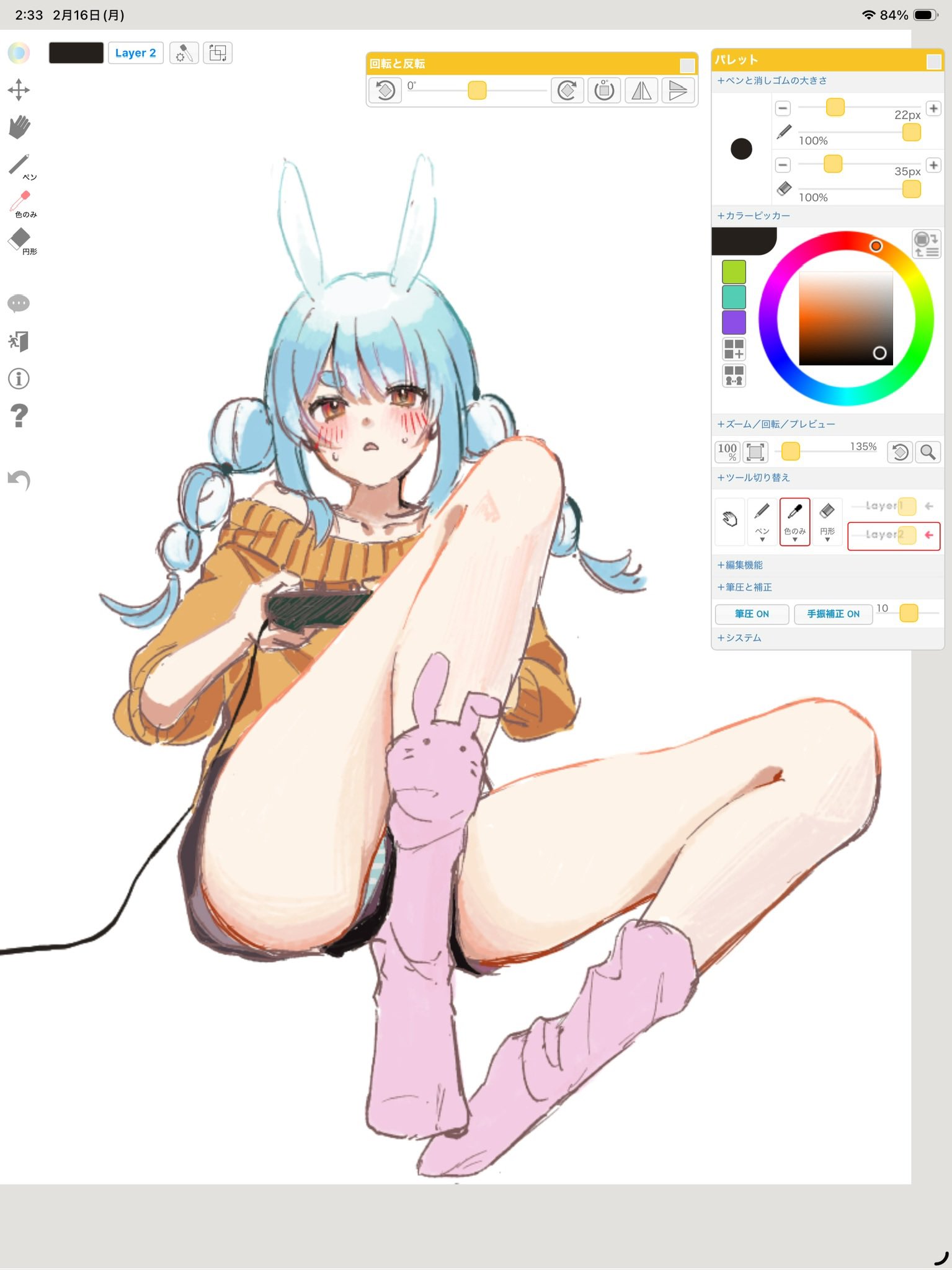
Task: Open the speech bubble comment icon
Action: point(19,303)
